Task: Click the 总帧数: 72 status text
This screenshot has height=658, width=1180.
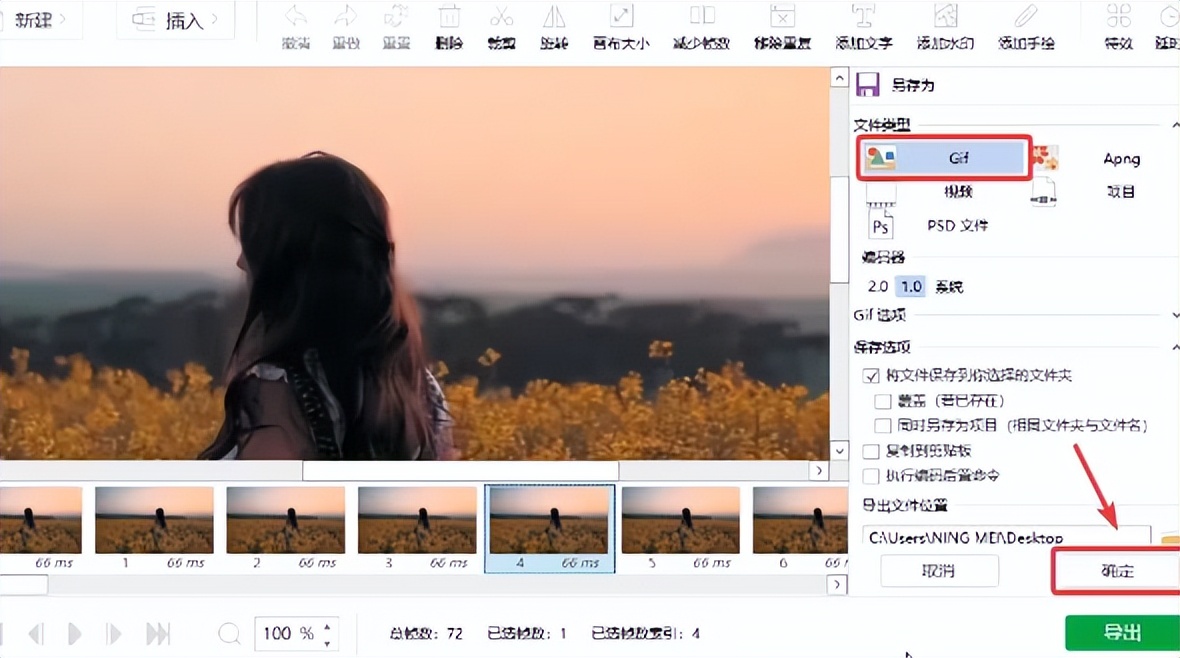Action: coord(426,634)
